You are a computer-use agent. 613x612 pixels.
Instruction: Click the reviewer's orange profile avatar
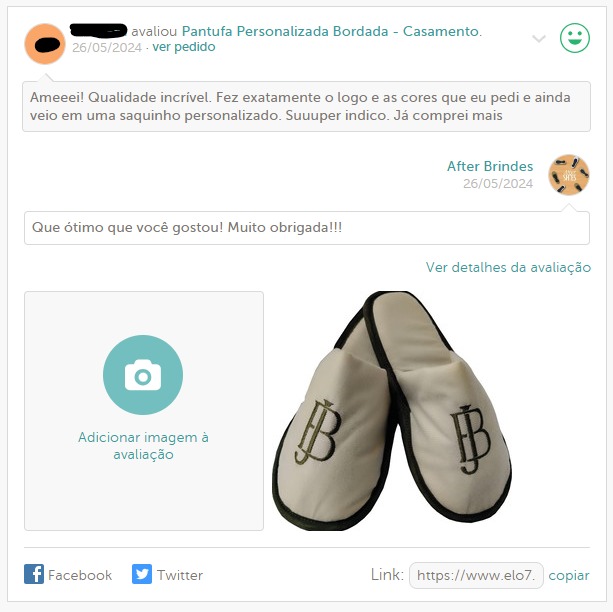coord(45,44)
